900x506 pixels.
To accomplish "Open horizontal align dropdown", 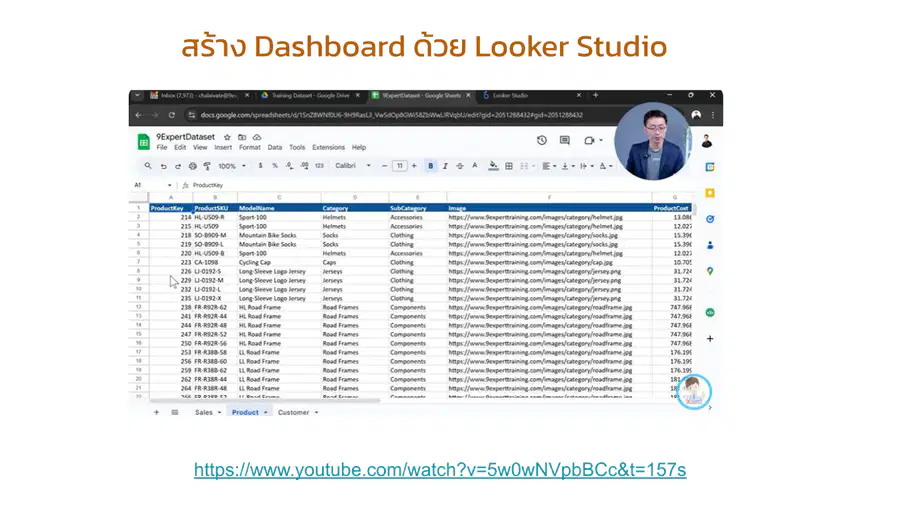I will click(549, 166).
